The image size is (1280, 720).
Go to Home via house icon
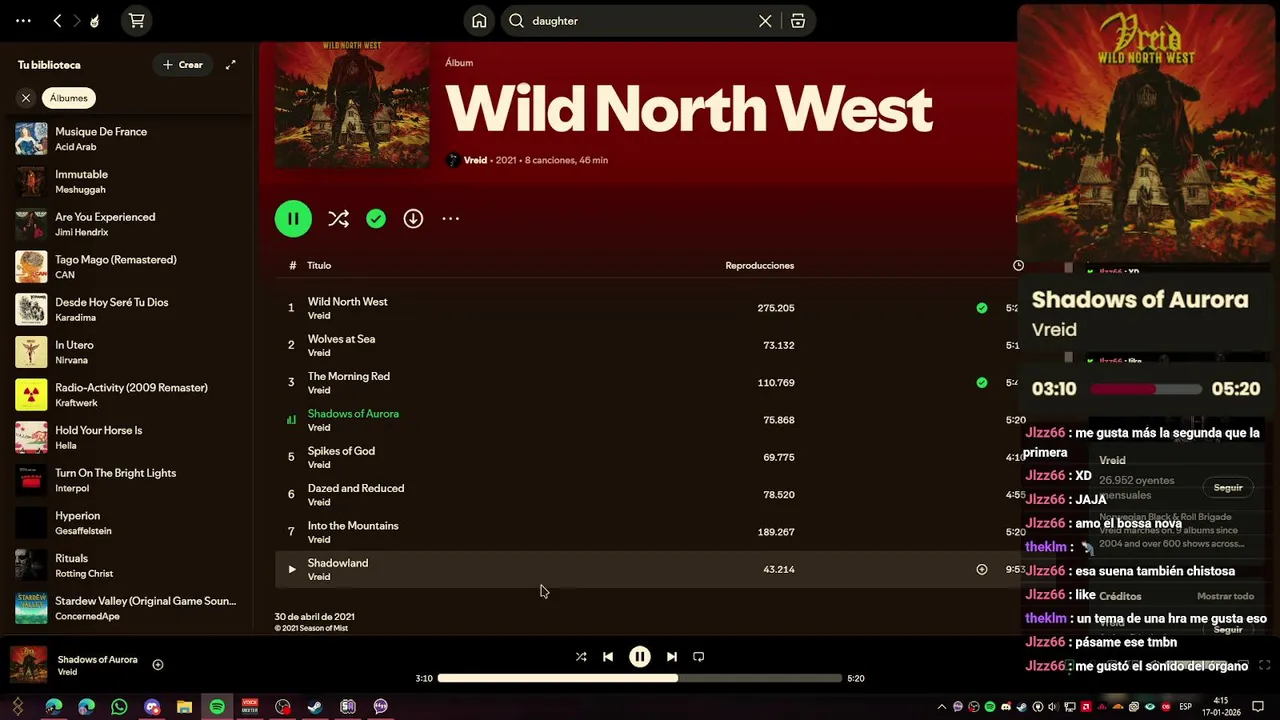click(479, 20)
